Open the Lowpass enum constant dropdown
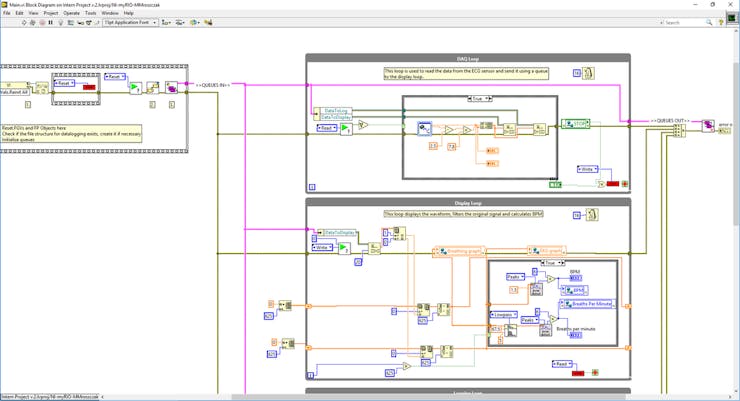 pos(504,315)
